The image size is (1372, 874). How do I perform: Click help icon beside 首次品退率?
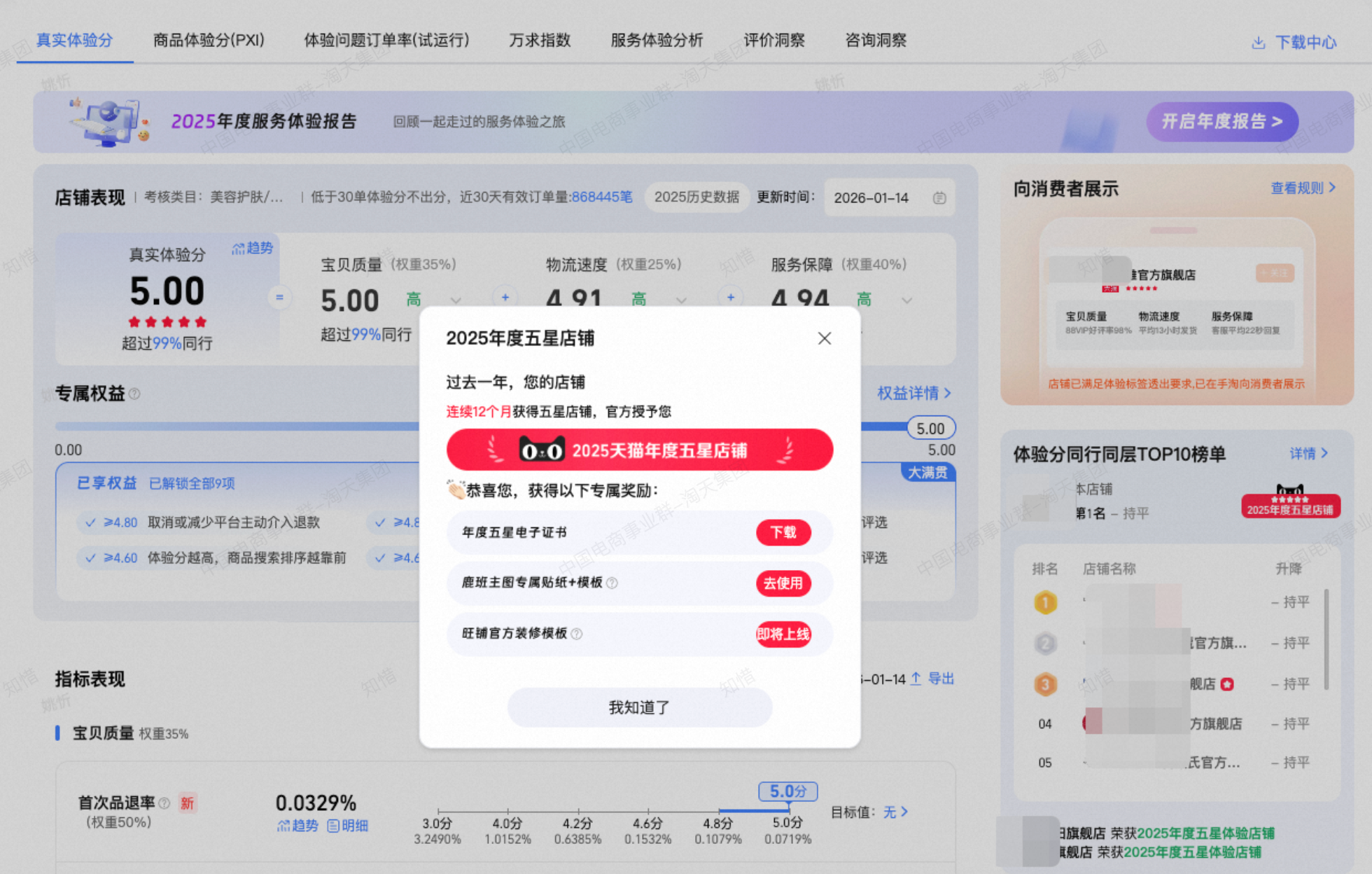pyautogui.click(x=164, y=803)
